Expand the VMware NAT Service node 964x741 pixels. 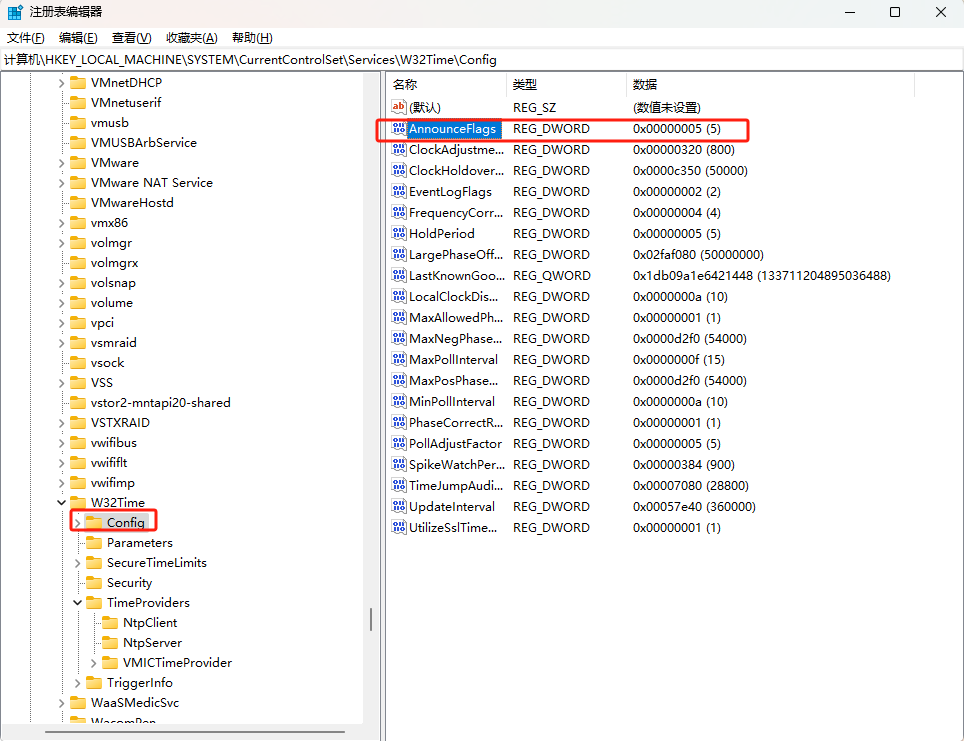tap(61, 183)
